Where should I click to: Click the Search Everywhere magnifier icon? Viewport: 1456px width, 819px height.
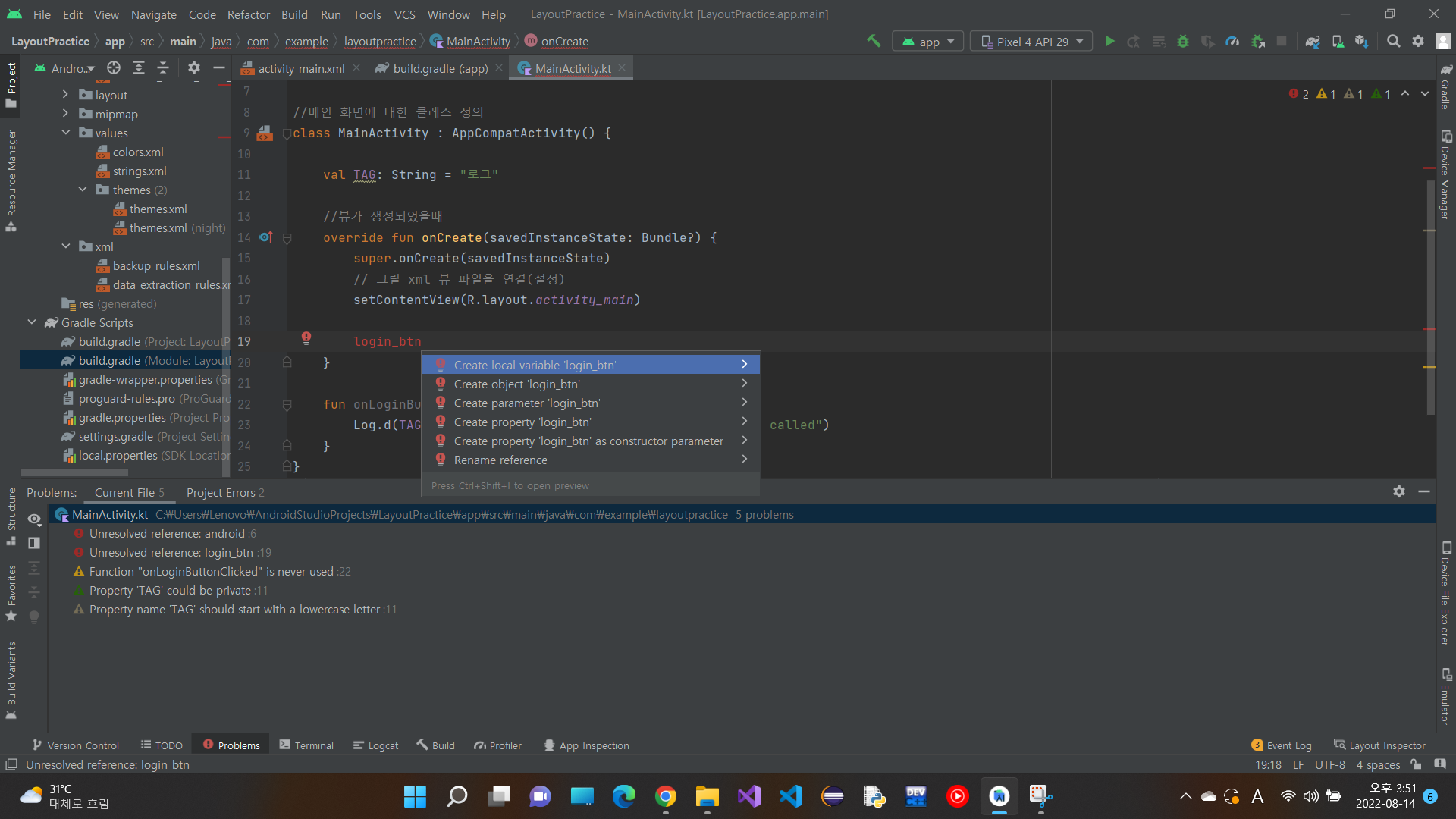(x=1393, y=42)
